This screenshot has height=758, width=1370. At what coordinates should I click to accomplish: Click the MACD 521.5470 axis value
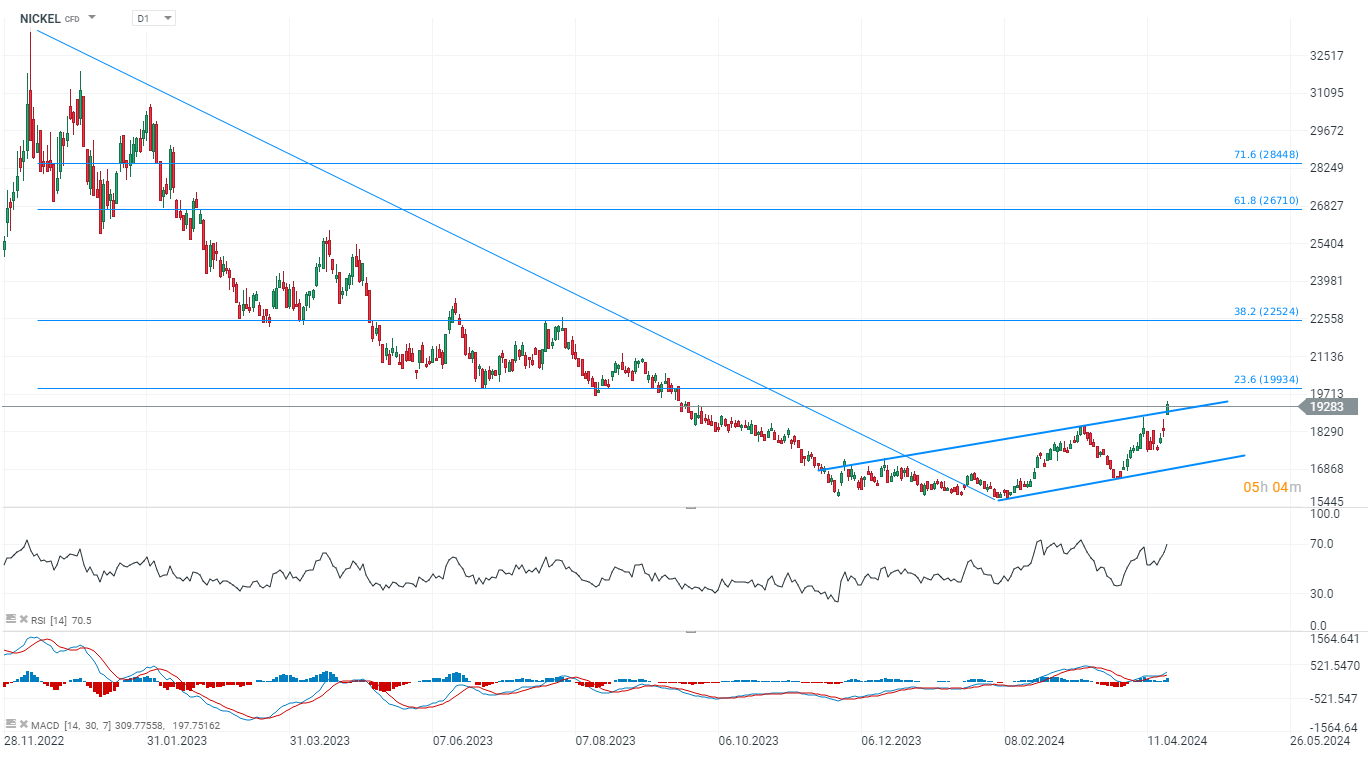pyautogui.click(x=1334, y=666)
